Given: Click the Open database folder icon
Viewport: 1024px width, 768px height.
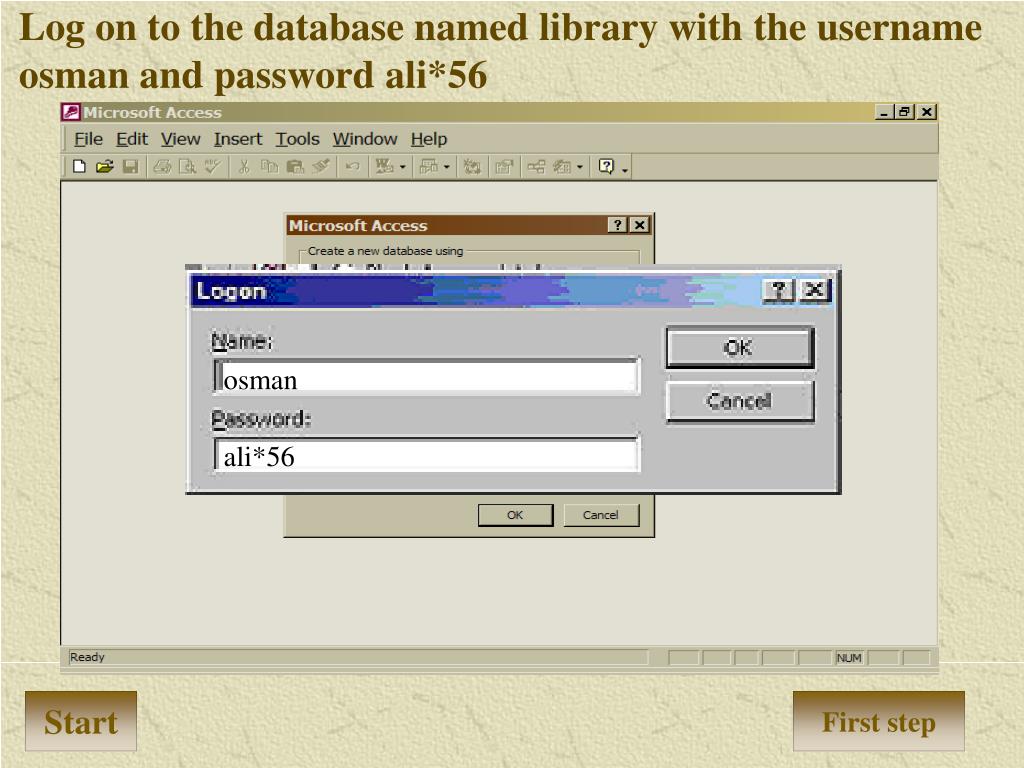Looking at the screenshot, I should click(104, 167).
